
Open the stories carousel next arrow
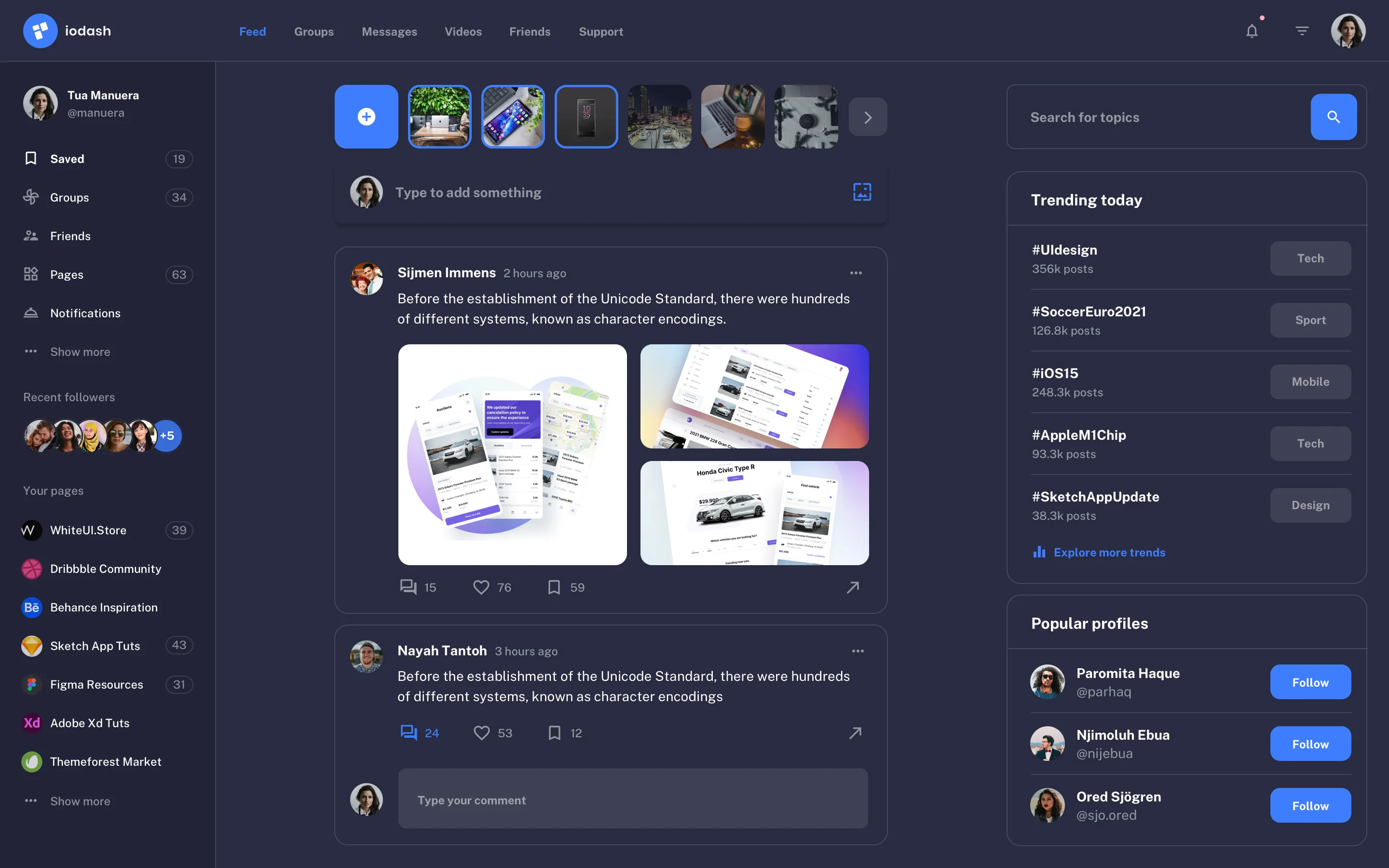coord(867,117)
